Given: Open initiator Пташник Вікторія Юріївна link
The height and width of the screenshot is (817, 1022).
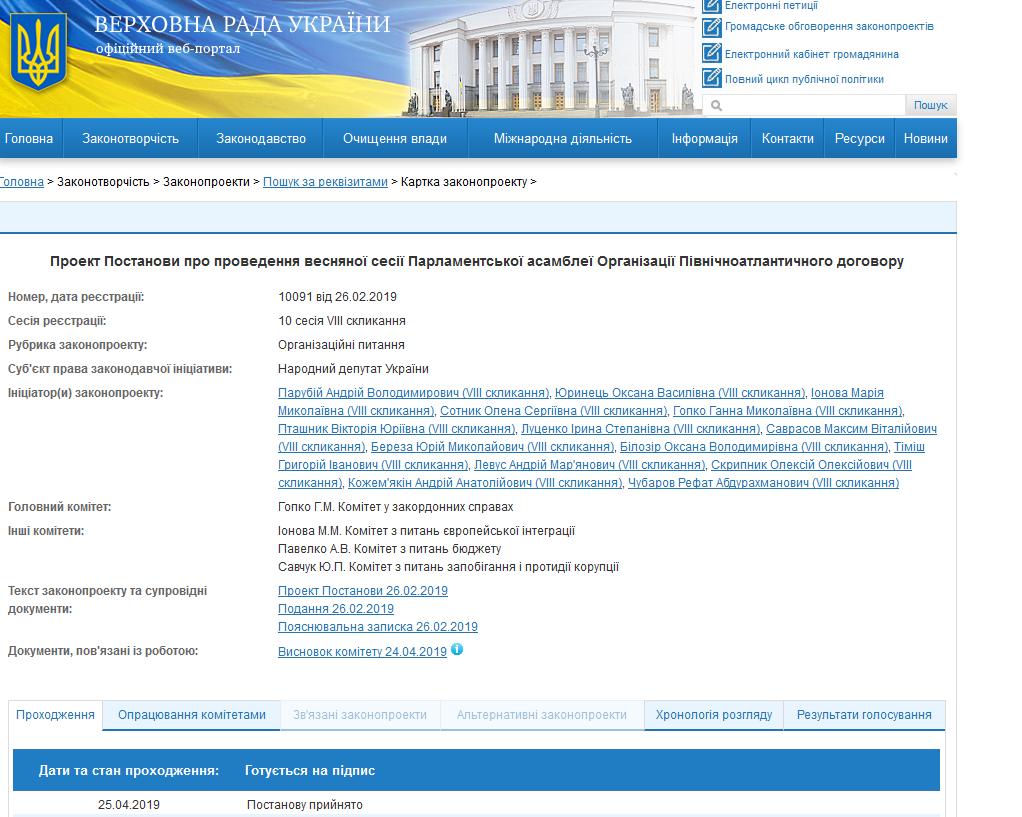Looking at the screenshot, I should [x=396, y=428].
